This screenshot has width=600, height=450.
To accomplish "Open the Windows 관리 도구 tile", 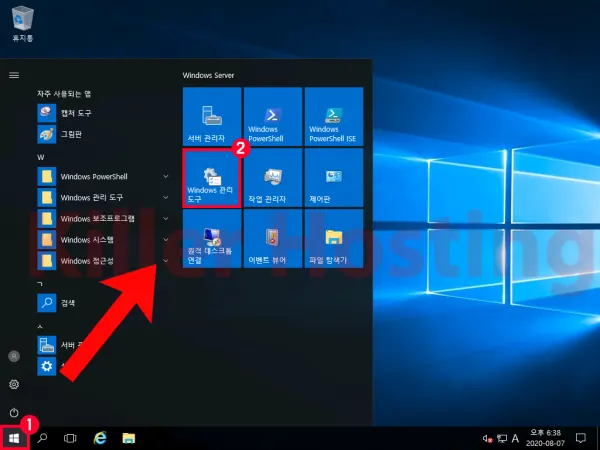I will pos(212,178).
